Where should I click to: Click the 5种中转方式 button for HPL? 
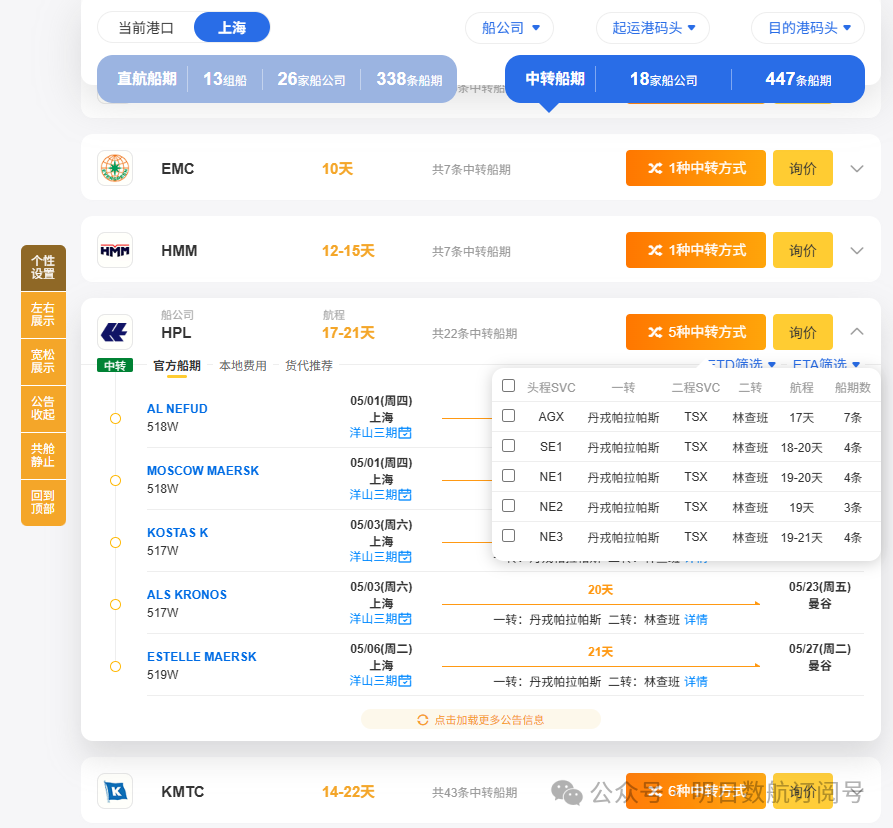696,332
